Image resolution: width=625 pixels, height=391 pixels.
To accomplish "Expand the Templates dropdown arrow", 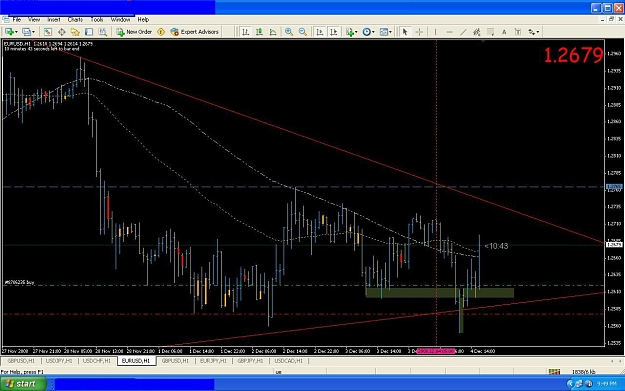I will click(x=391, y=32).
